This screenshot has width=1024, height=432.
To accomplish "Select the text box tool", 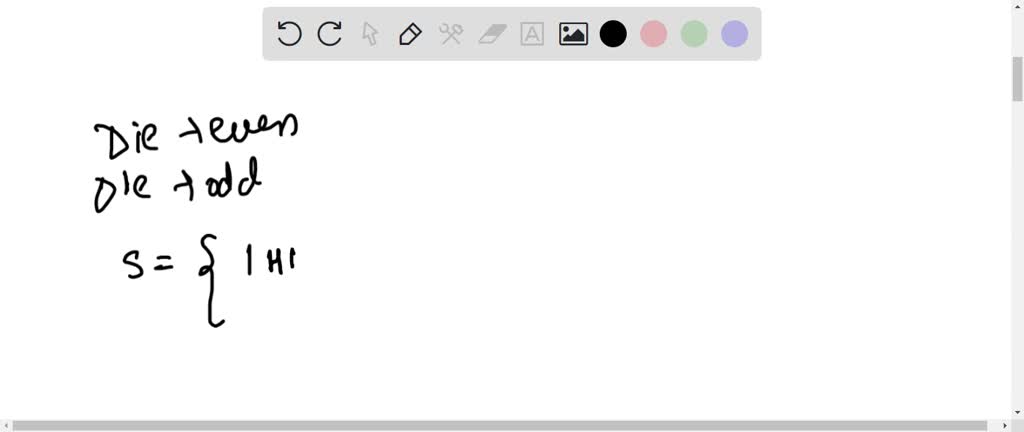I will 532,34.
